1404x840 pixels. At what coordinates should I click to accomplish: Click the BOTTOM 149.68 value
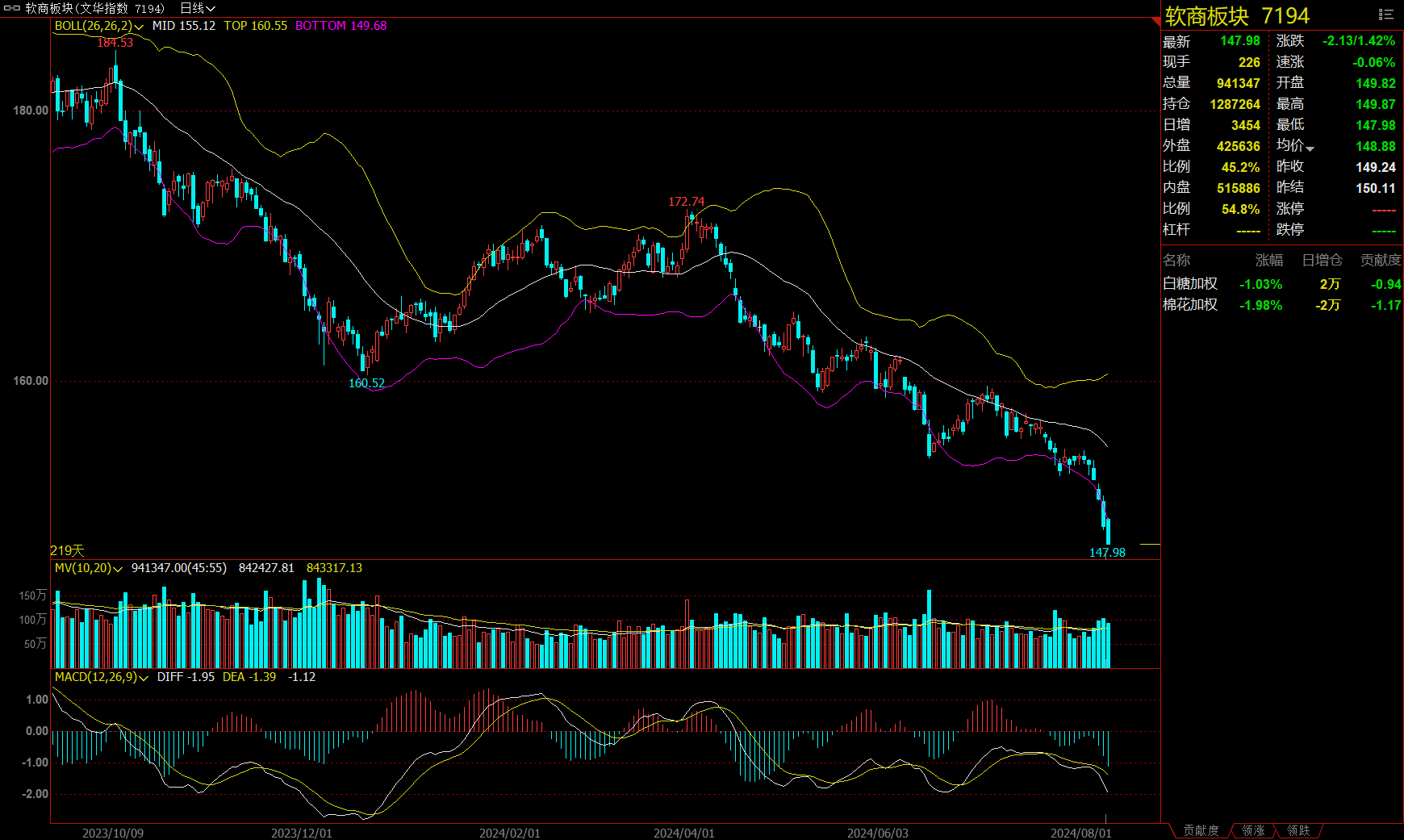[341, 26]
